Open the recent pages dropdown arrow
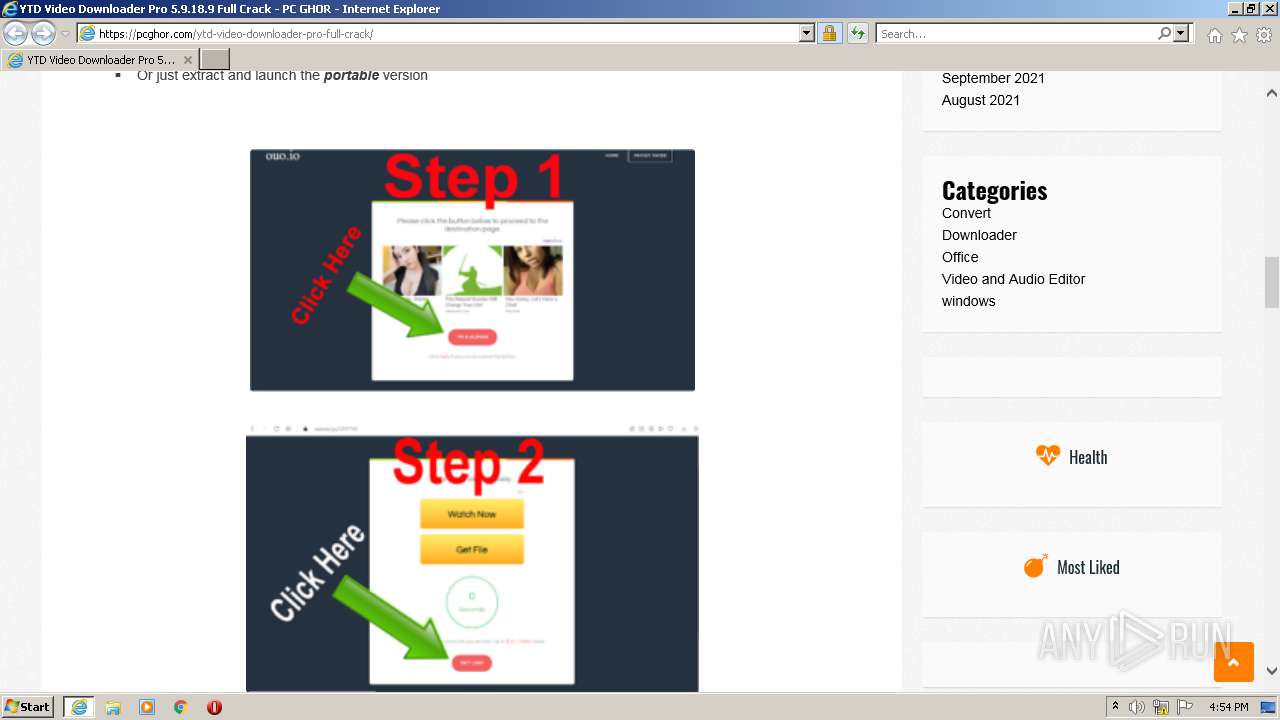The width and height of the screenshot is (1280, 720). pos(65,33)
